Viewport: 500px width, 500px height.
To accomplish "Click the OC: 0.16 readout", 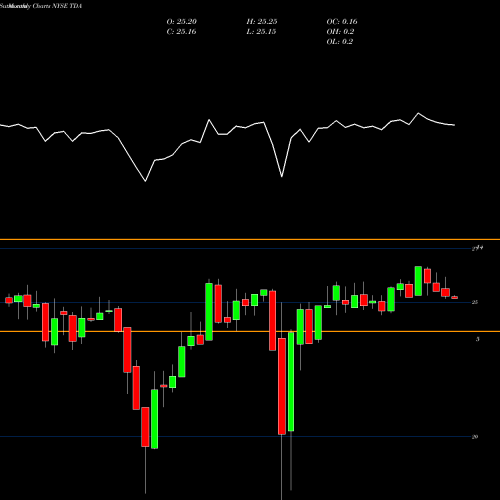I will [x=342, y=22].
